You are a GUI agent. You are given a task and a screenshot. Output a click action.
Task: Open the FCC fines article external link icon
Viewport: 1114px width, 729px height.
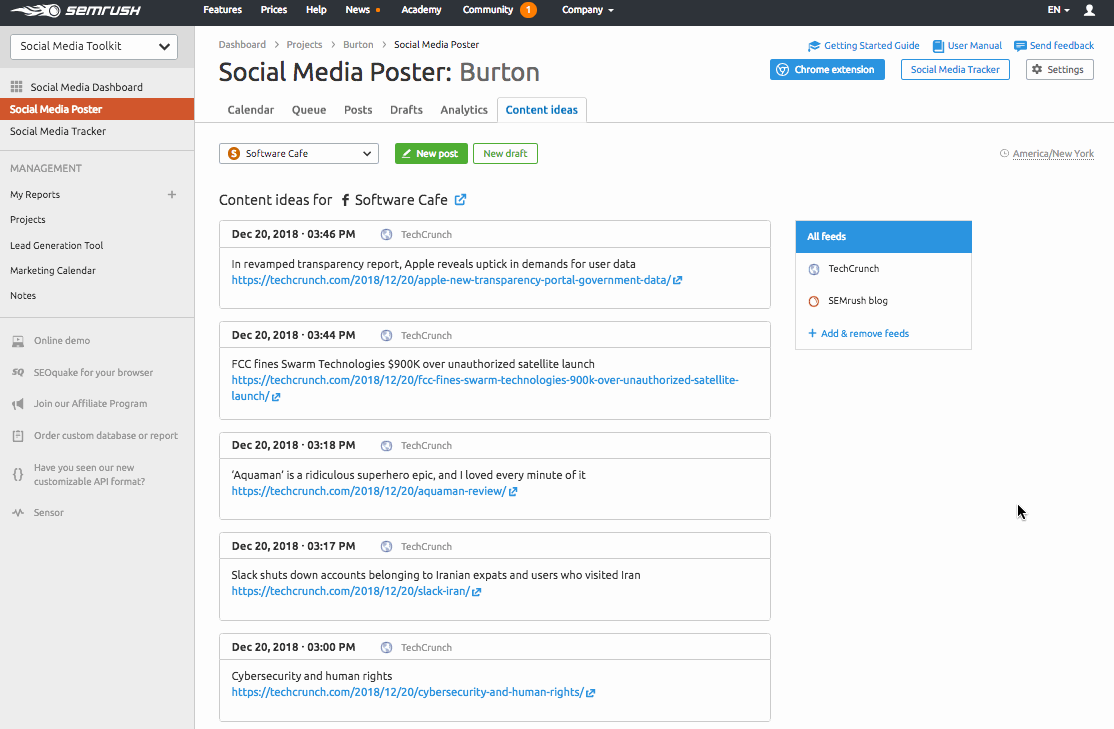(276, 397)
